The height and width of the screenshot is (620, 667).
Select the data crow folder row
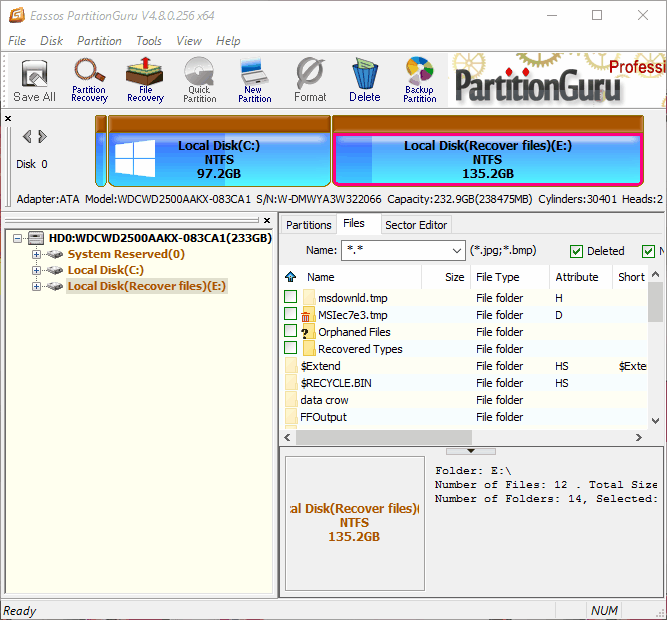tap(466, 400)
